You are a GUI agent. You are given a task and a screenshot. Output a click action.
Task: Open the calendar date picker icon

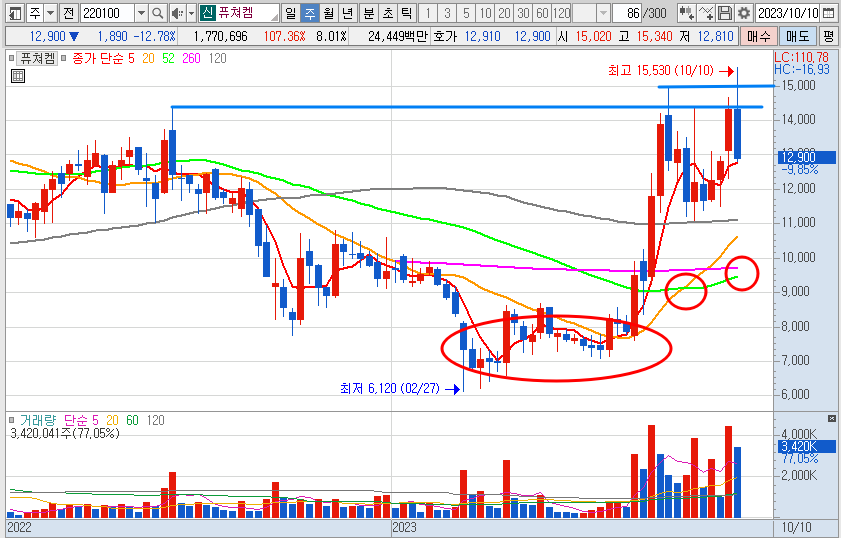click(x=829, y=13)
